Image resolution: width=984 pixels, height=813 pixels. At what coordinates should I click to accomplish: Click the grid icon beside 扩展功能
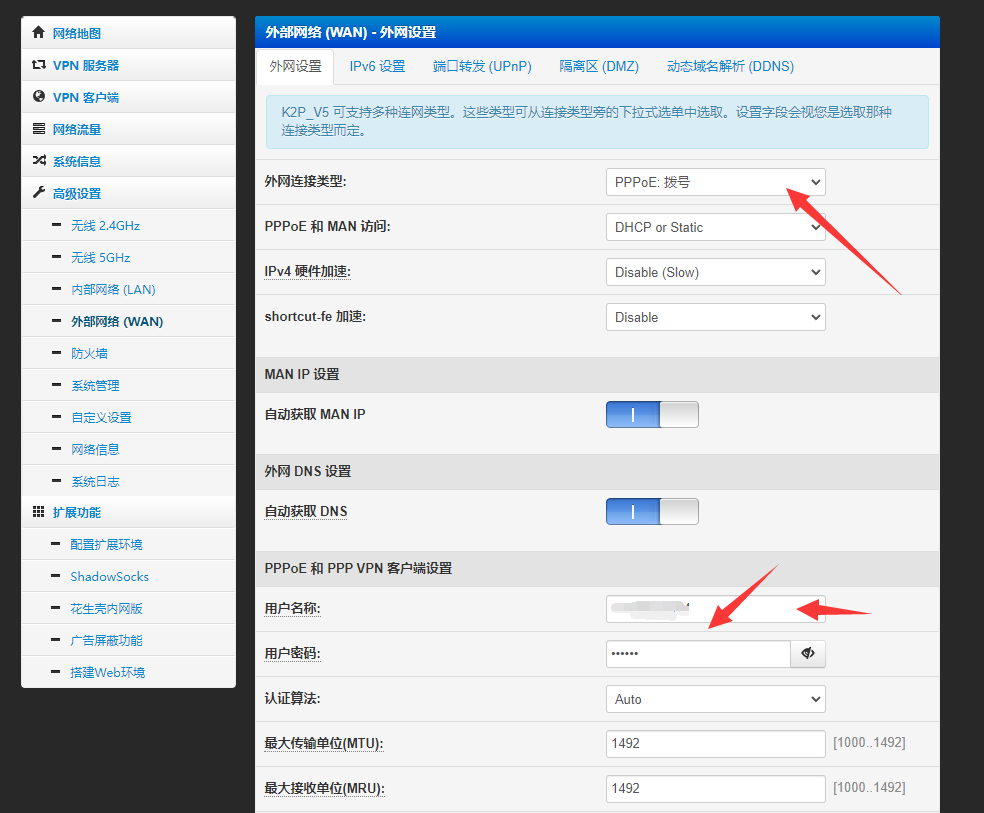pyautogui.click(x=39, y=512)
